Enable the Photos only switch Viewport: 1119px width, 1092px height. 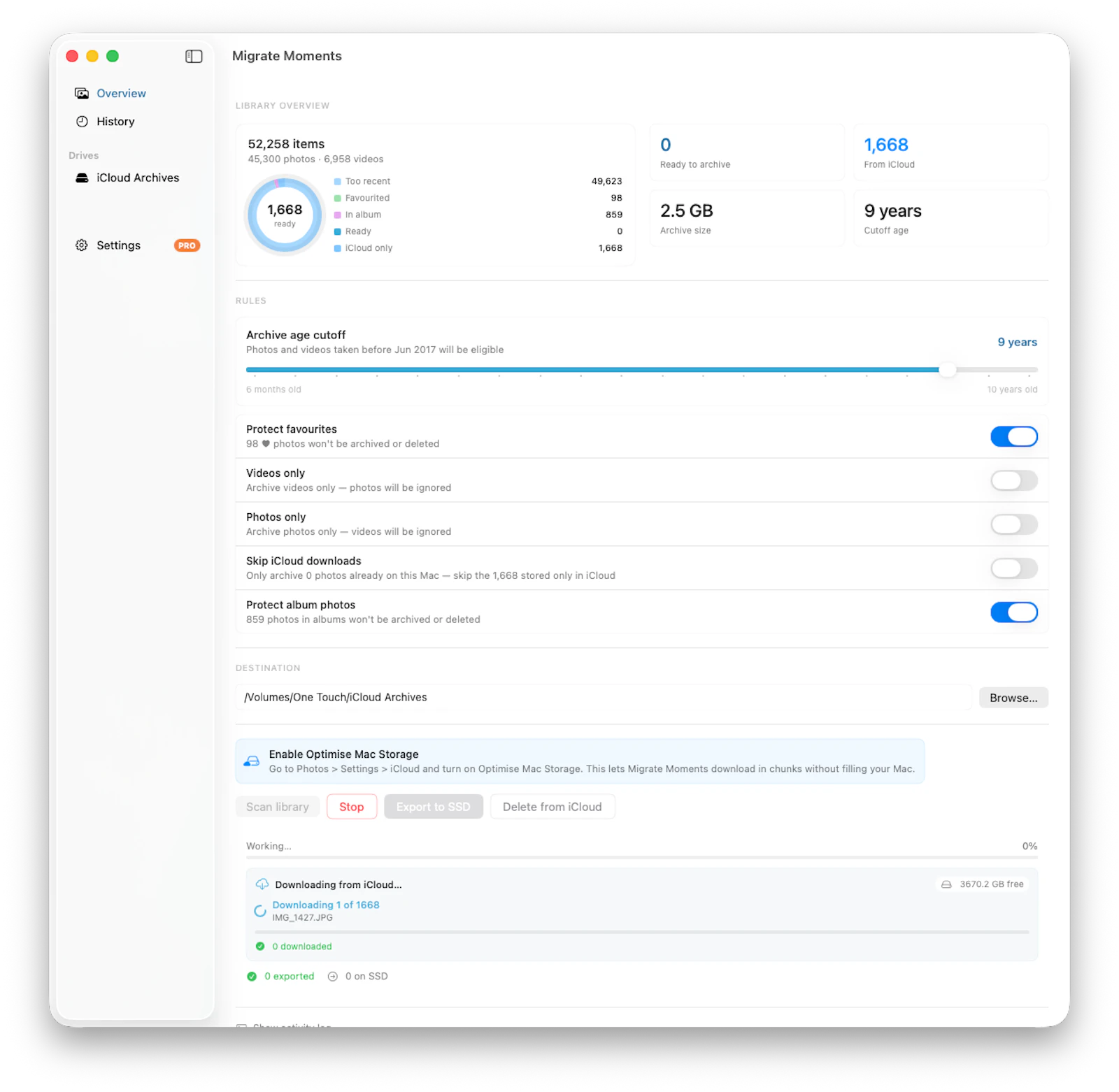pos(1014,525)
